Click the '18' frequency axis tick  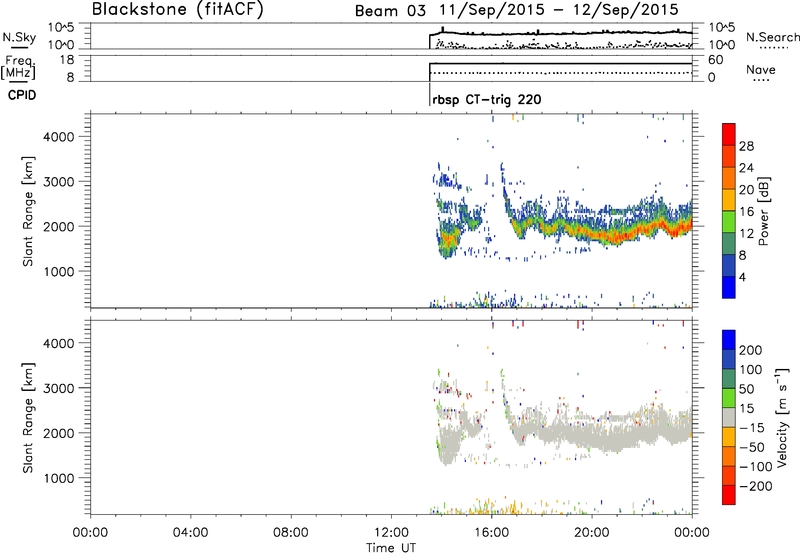click(x=67, y=60)
